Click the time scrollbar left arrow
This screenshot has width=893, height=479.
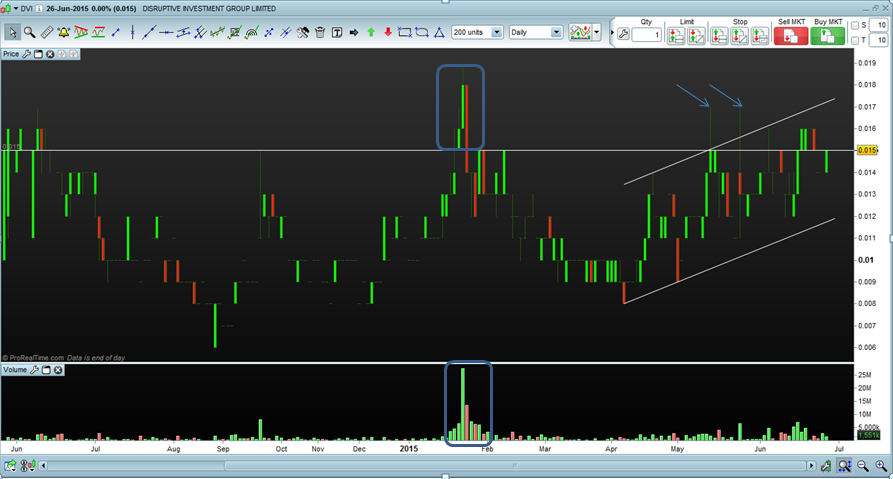pyautogui.click(x=43, y=466)
